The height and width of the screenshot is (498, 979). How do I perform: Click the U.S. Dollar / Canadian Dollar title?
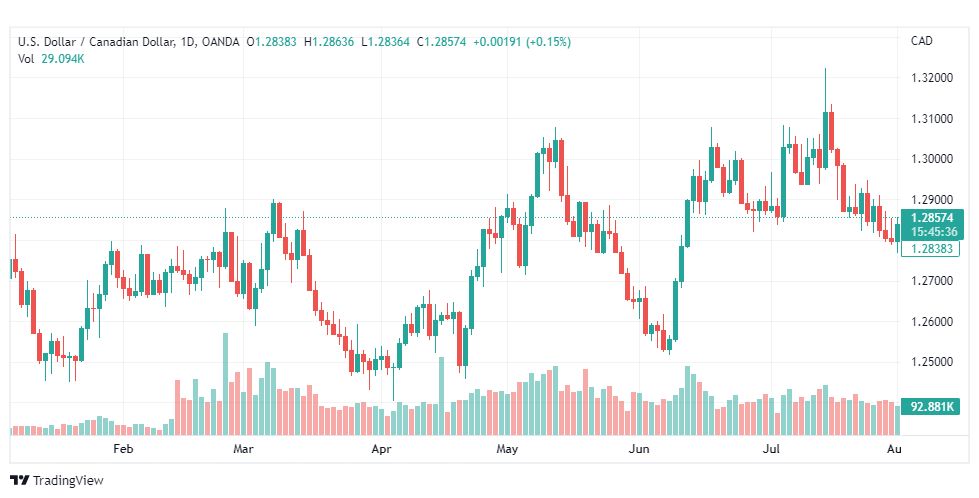tap(95, 42)
